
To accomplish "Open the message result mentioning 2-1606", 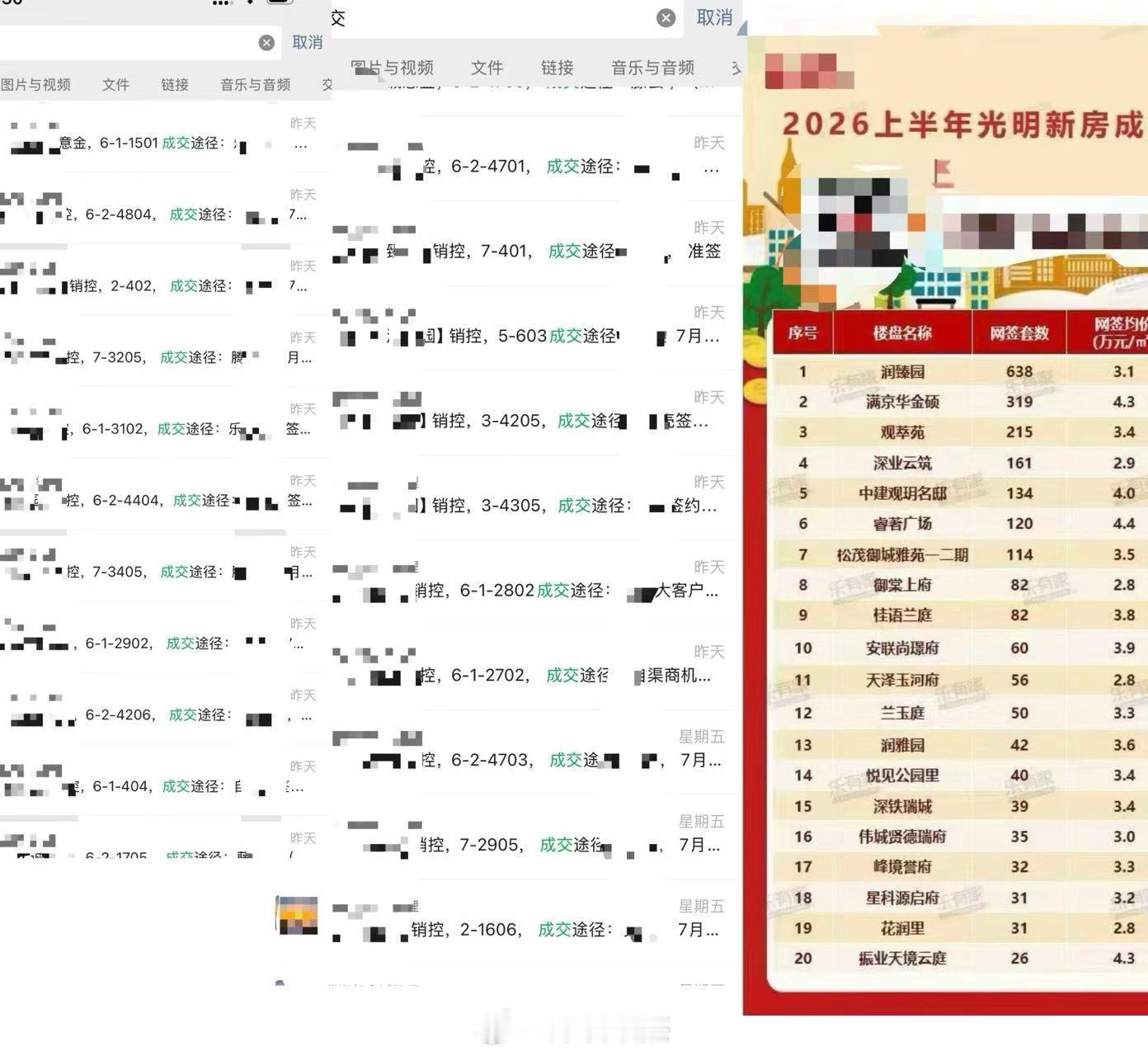I will click(536, 923).
